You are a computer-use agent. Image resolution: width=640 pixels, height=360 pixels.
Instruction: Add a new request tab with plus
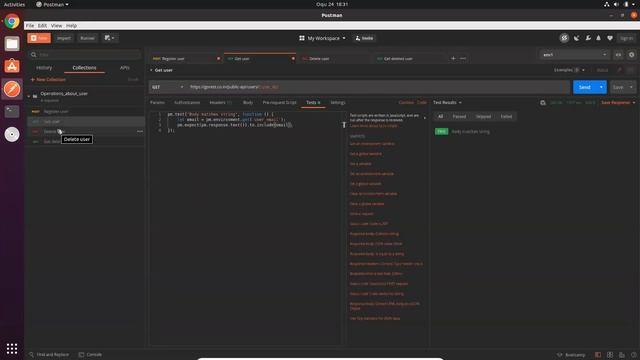coord(453,58)
